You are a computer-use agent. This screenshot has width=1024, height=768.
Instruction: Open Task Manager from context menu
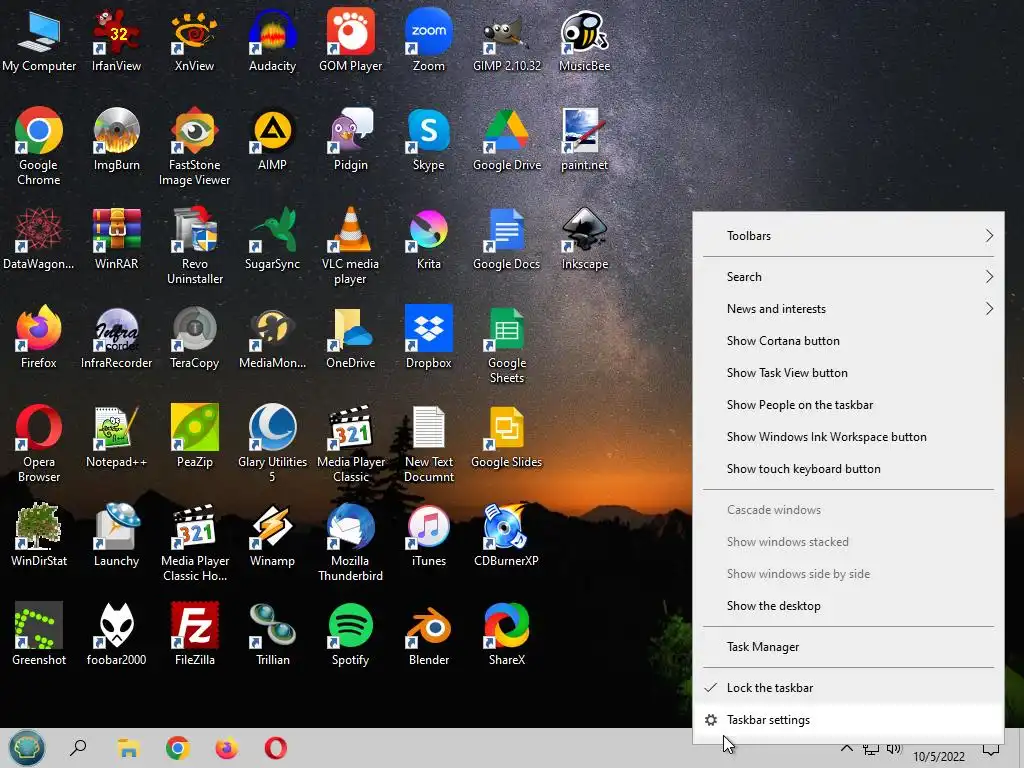[848, 647]
